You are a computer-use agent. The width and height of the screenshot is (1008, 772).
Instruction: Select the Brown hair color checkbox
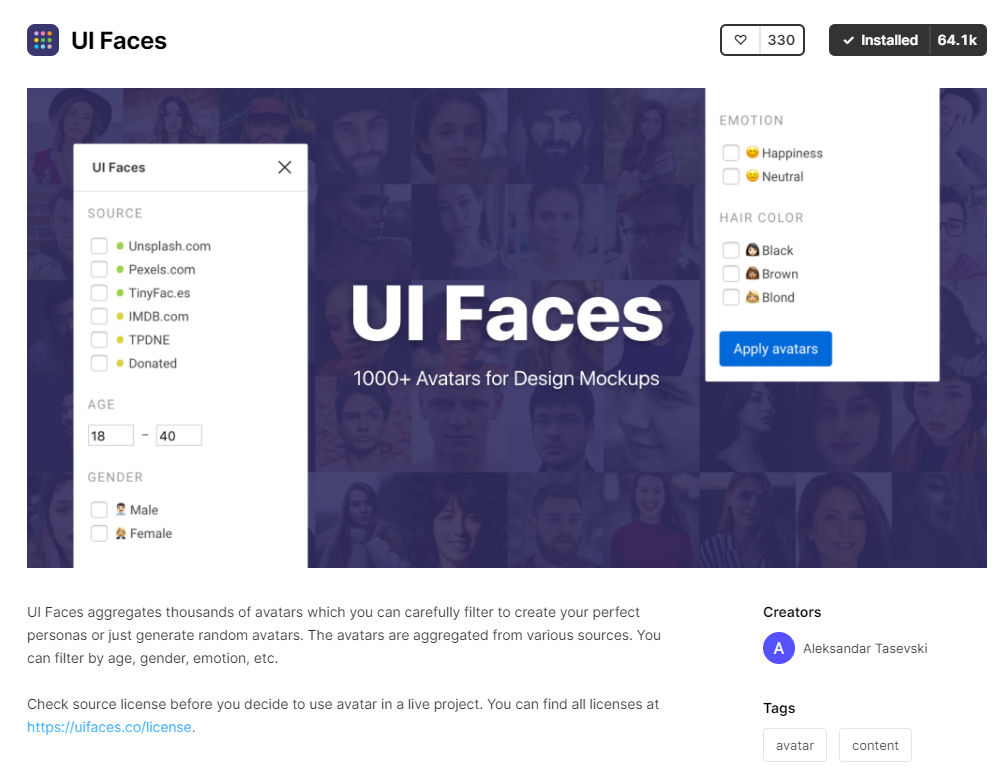pos(731,274)
